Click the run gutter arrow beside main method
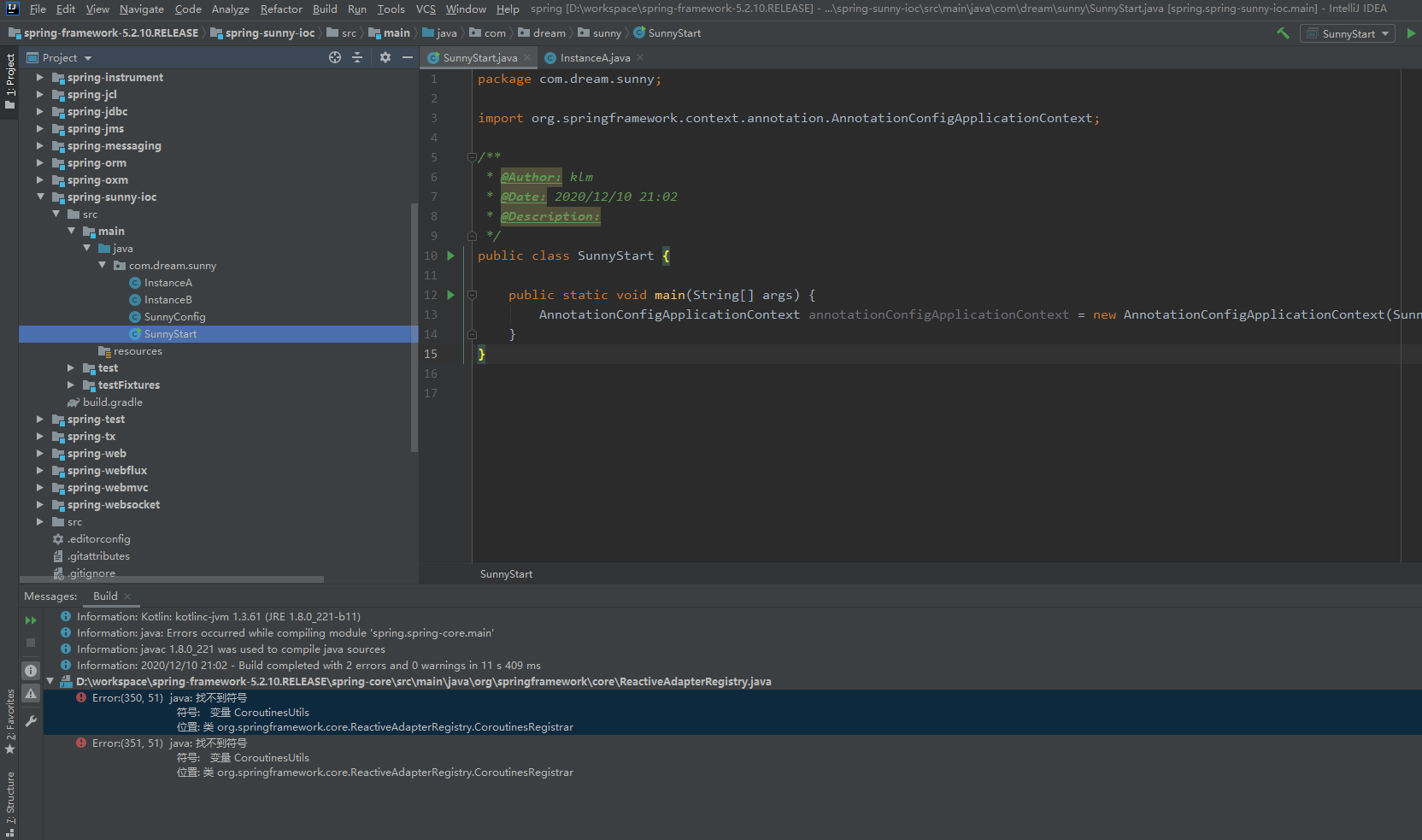 pyautogui.click(x=450, y=295)
